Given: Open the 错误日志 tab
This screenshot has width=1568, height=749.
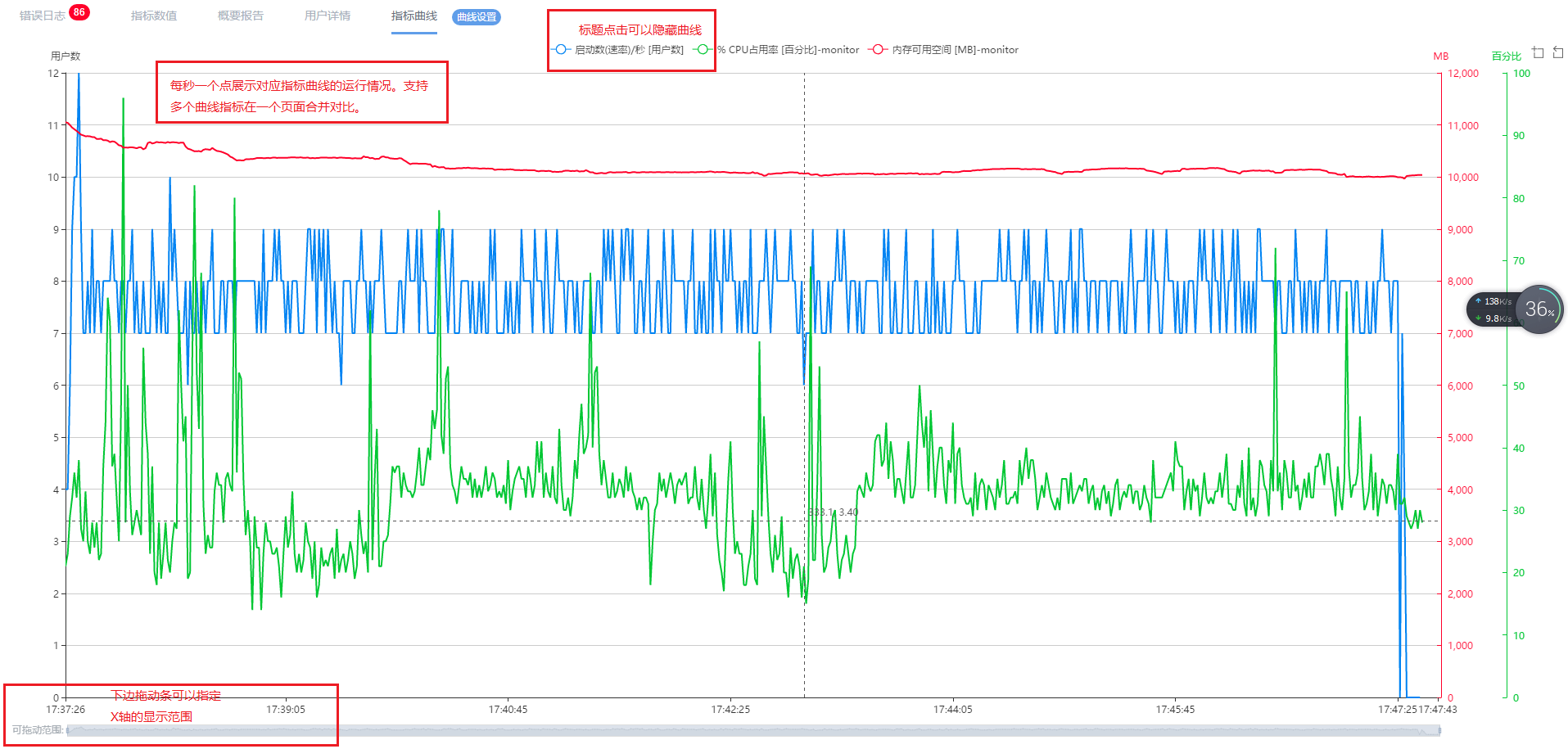Looking at the screenshot, I should coord(43,16).
